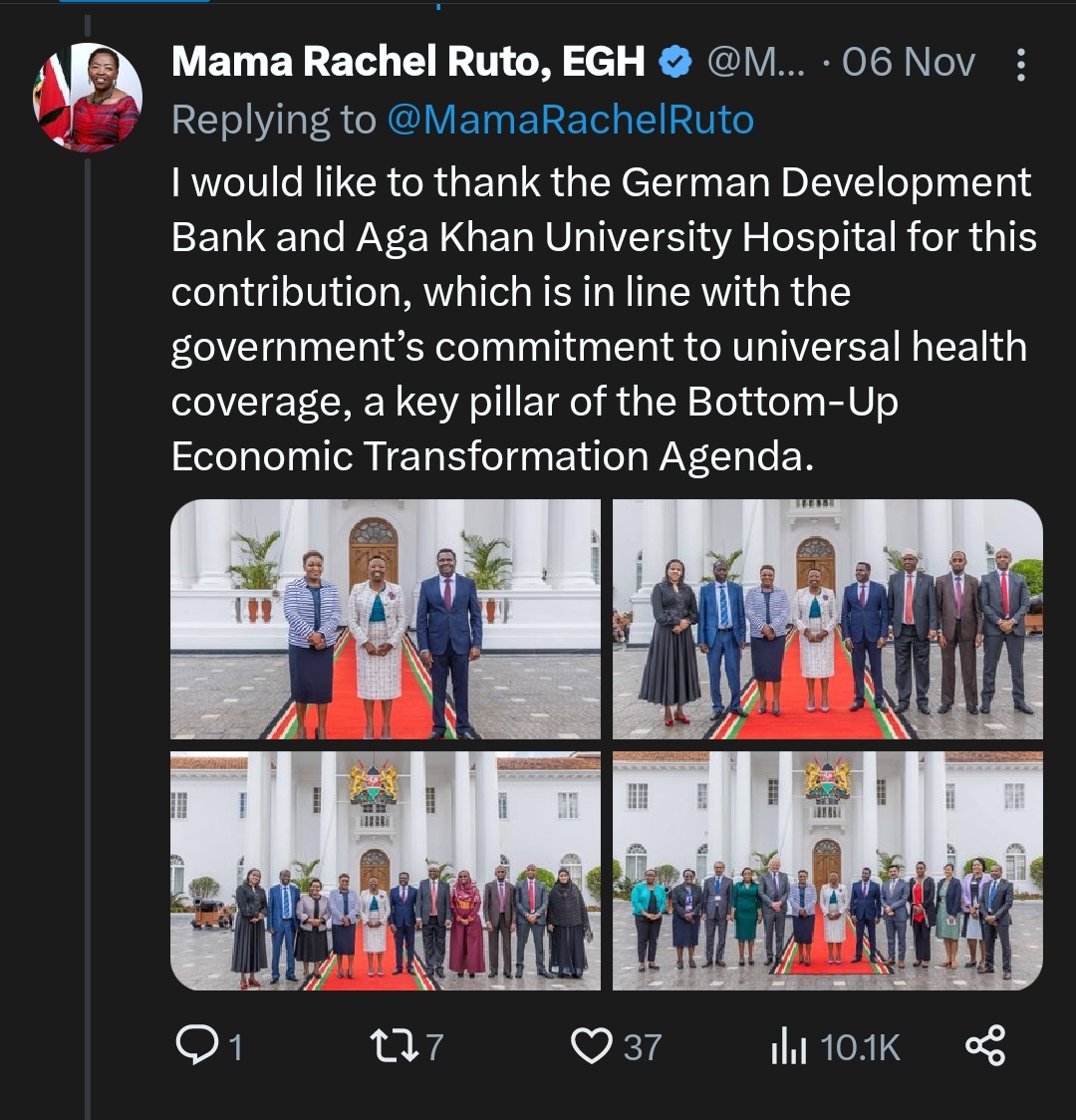1076x1120 pixels.
Task: Open the tweet thanking German Development Bank
Action: 603,319
